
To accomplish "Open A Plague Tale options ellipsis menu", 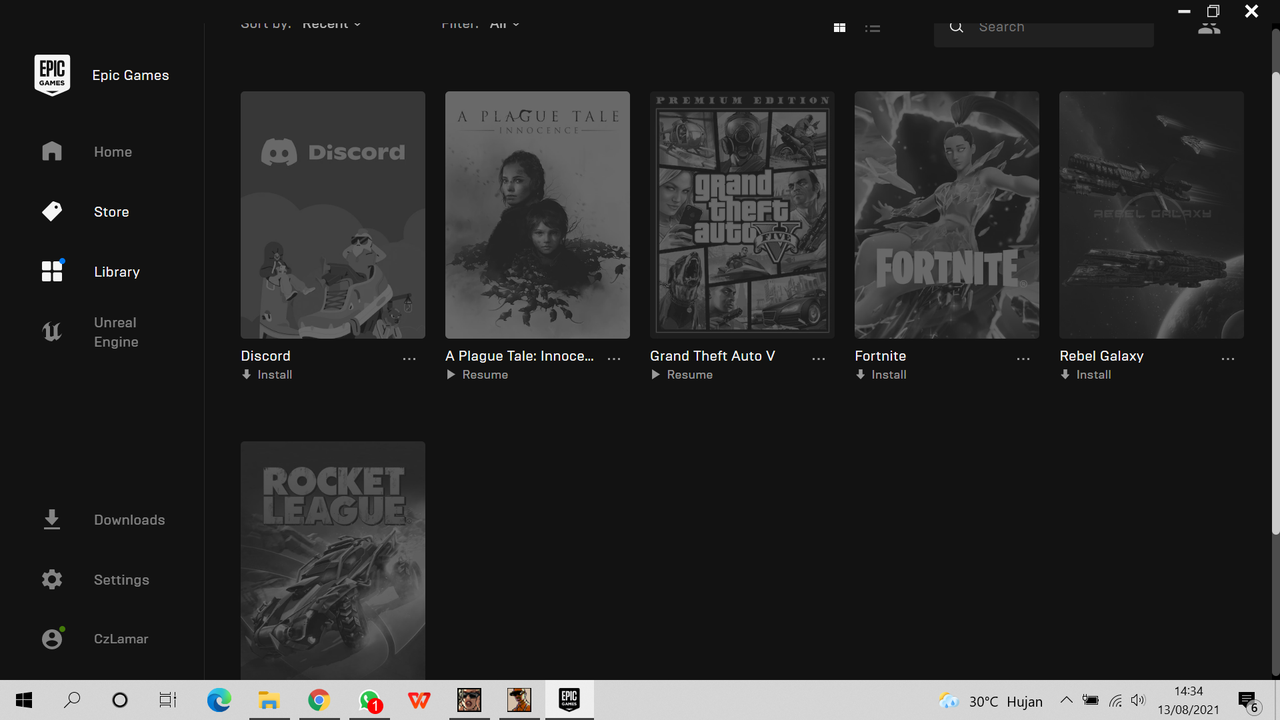I will (614, 358).
